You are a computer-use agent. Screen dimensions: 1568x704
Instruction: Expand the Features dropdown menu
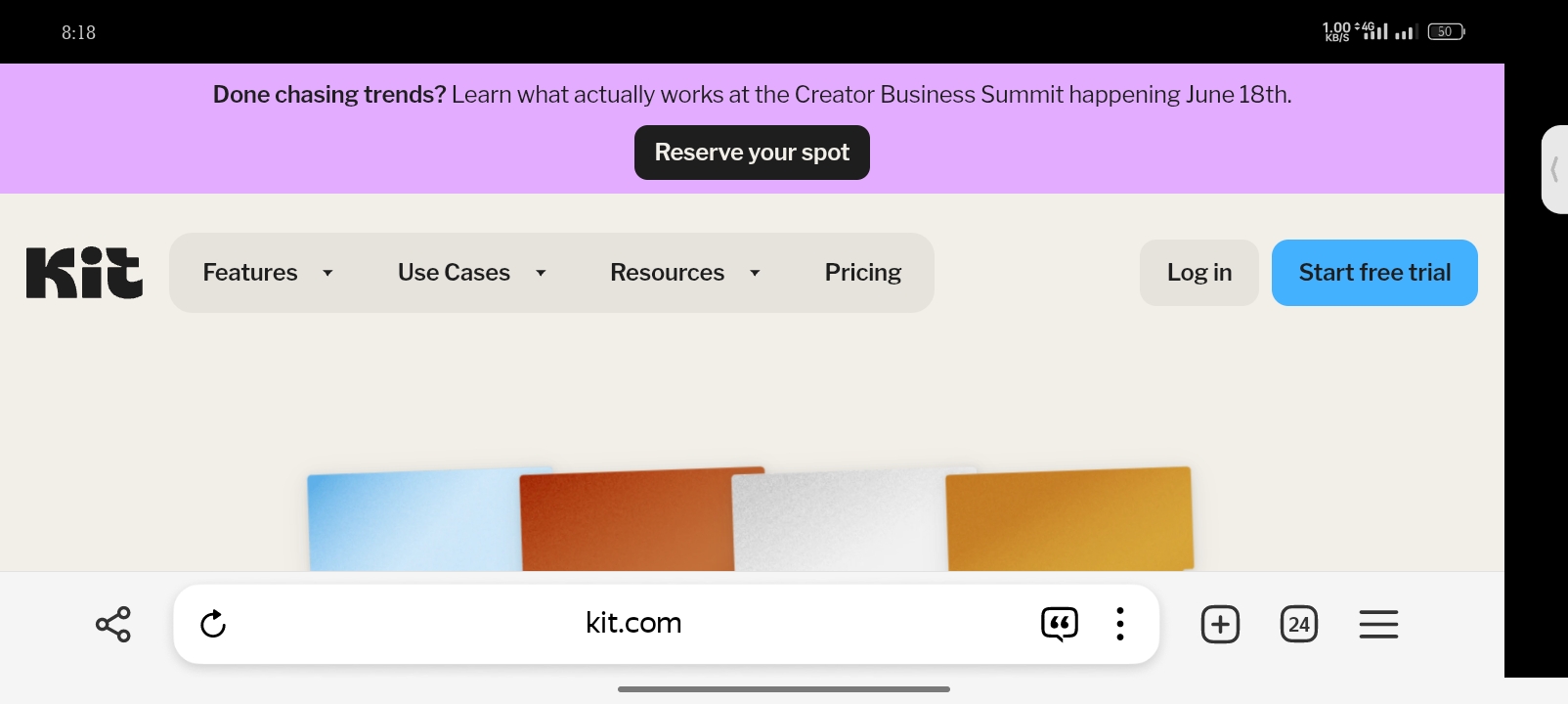tap(268, 273)
